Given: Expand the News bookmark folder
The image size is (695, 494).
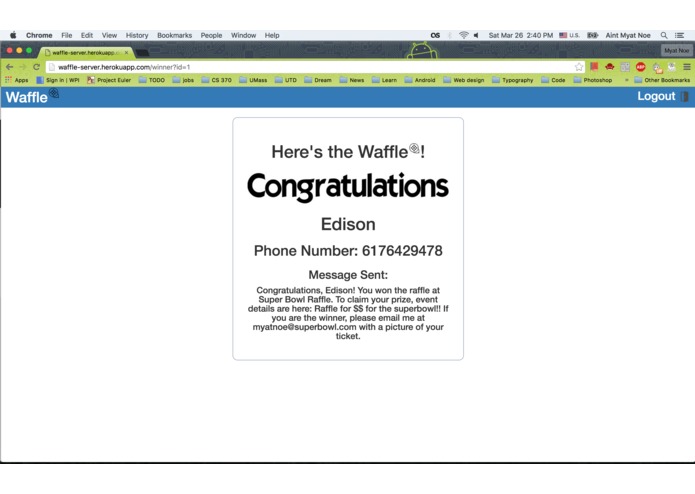Looking at the screenshot, I should click(x=352, y=80).
